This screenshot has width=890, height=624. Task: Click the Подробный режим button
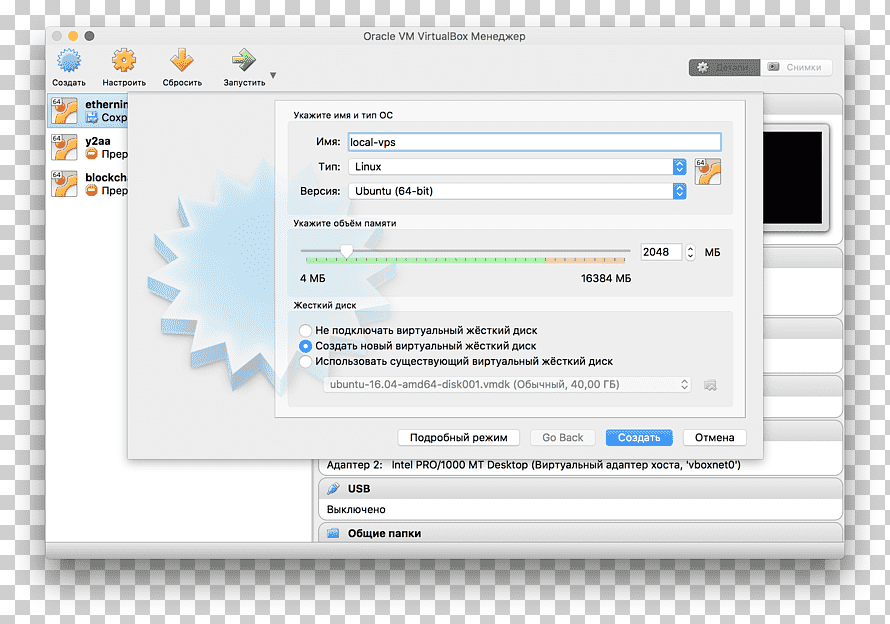[458, 438]
